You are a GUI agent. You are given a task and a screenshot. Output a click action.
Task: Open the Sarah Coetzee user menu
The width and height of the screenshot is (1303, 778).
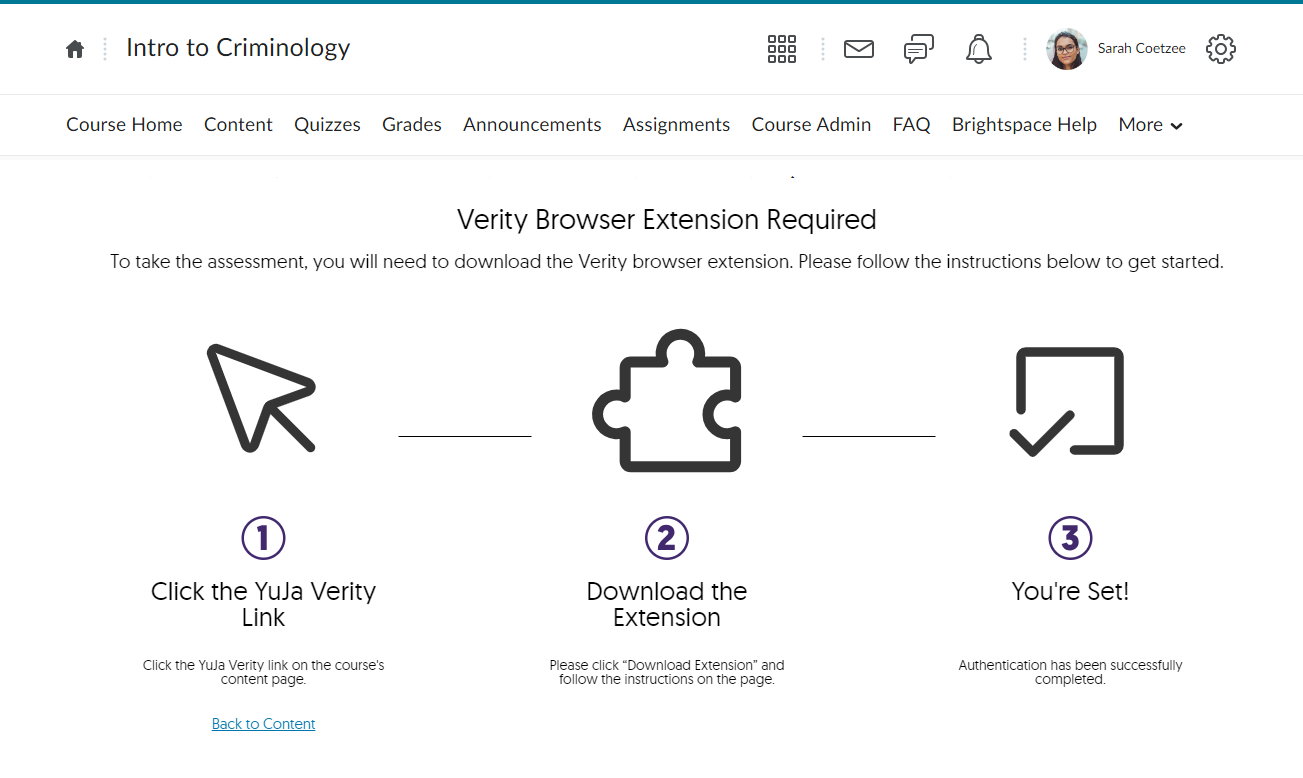(x=1141, y=49)
